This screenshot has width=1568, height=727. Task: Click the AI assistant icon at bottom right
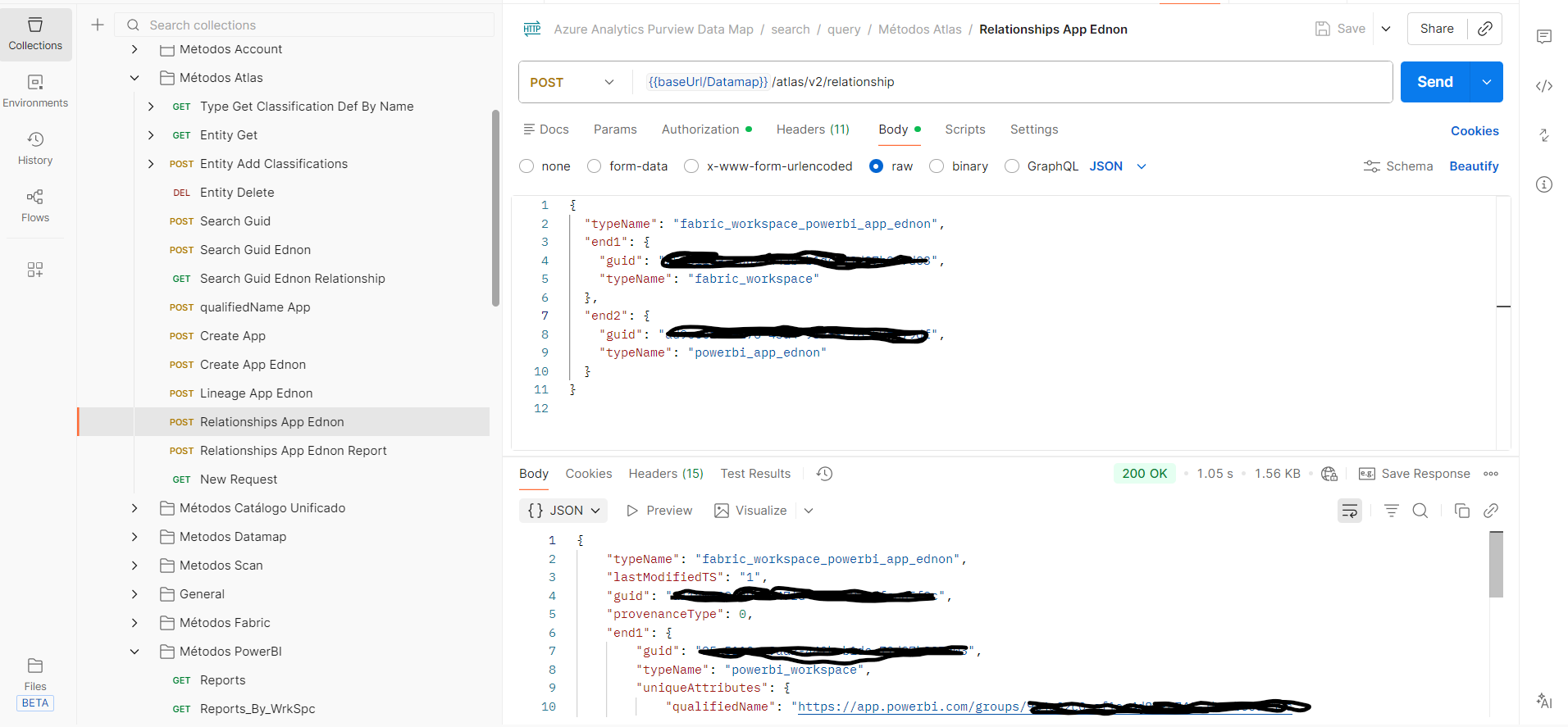pos(1544,701)
